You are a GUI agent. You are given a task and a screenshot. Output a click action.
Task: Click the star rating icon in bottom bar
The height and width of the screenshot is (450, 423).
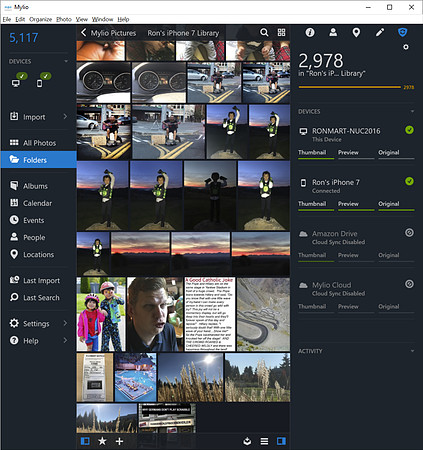(x=102, y=441)
